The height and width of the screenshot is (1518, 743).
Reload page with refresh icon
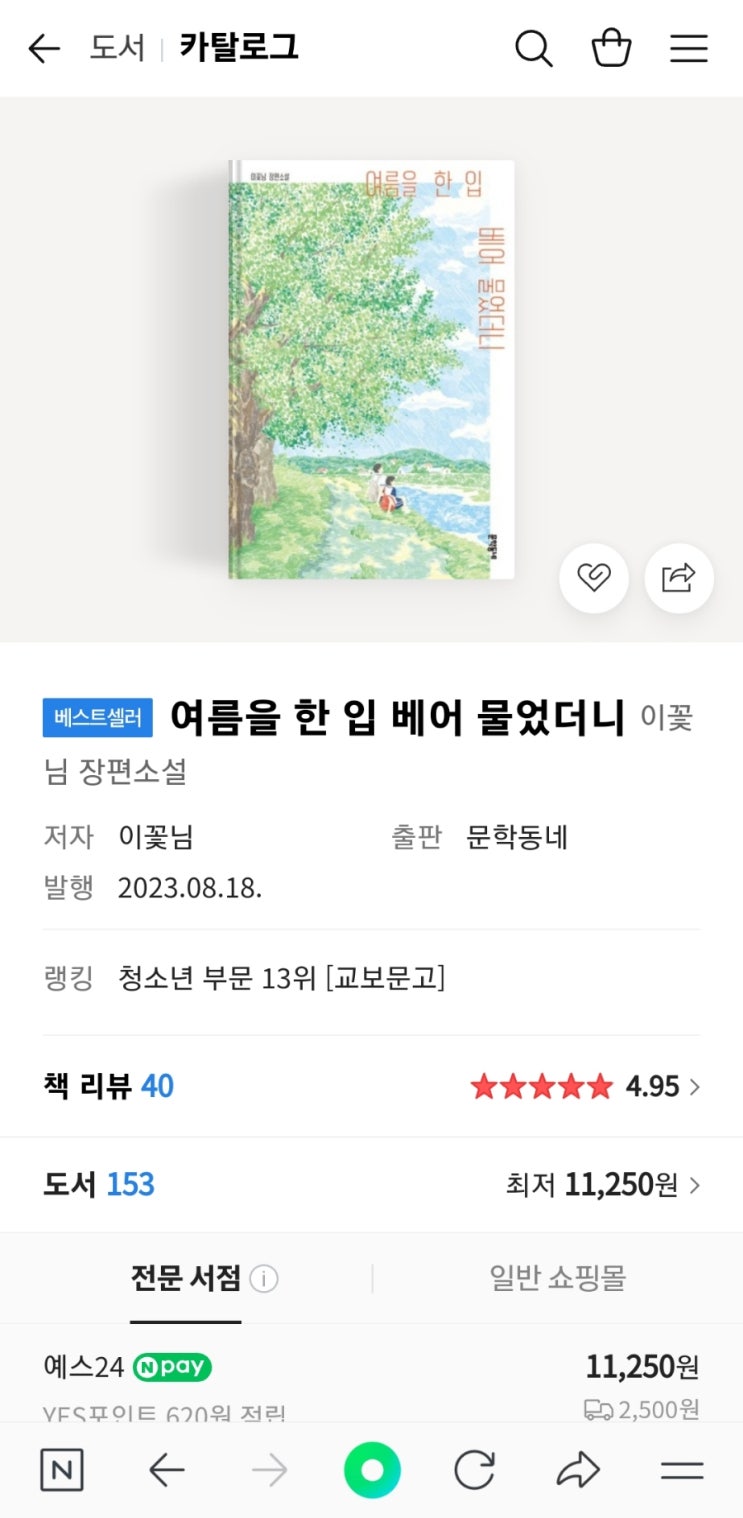(474, 1470)
